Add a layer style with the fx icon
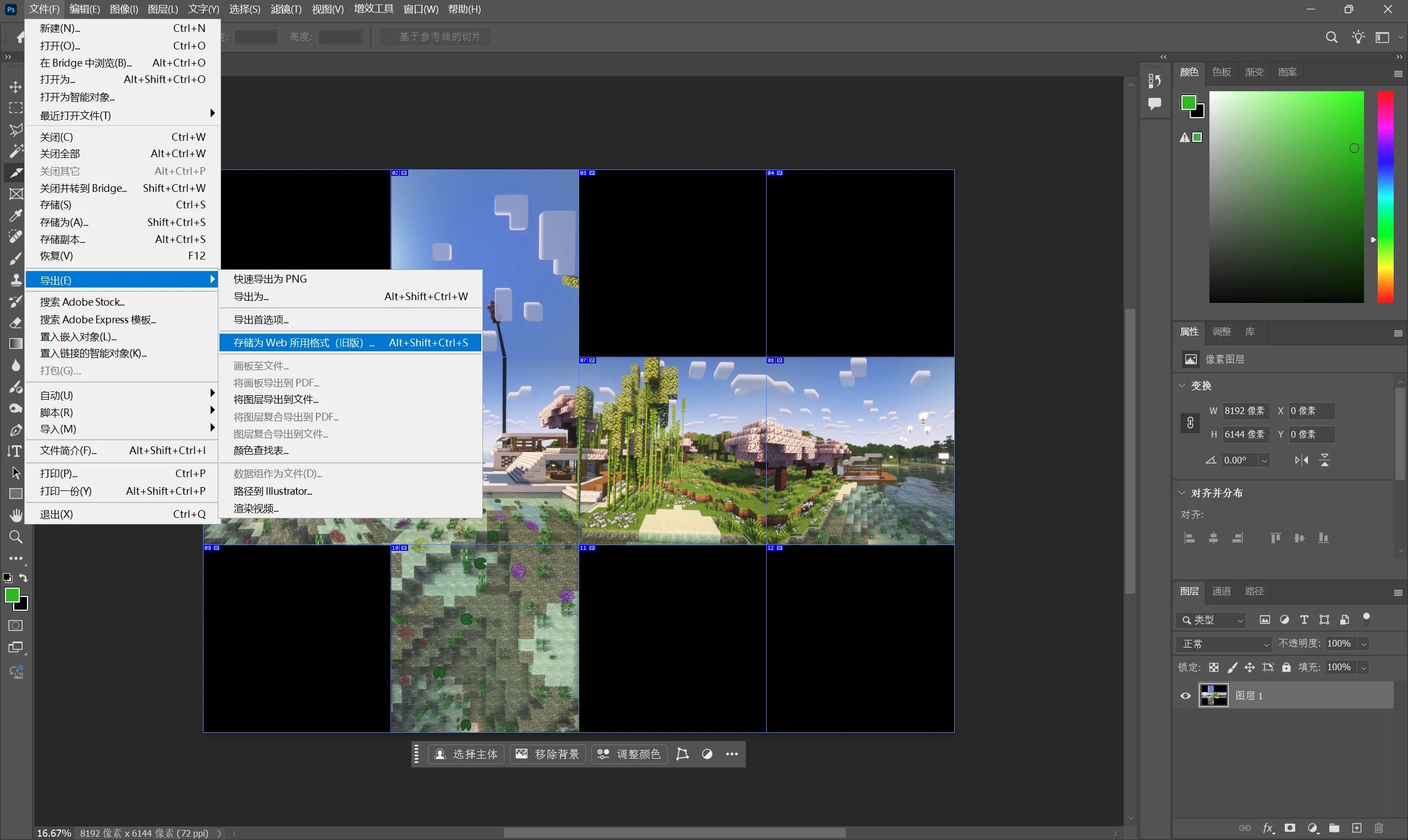Viewport: 1408px width, 840px height. point(1268,828)
